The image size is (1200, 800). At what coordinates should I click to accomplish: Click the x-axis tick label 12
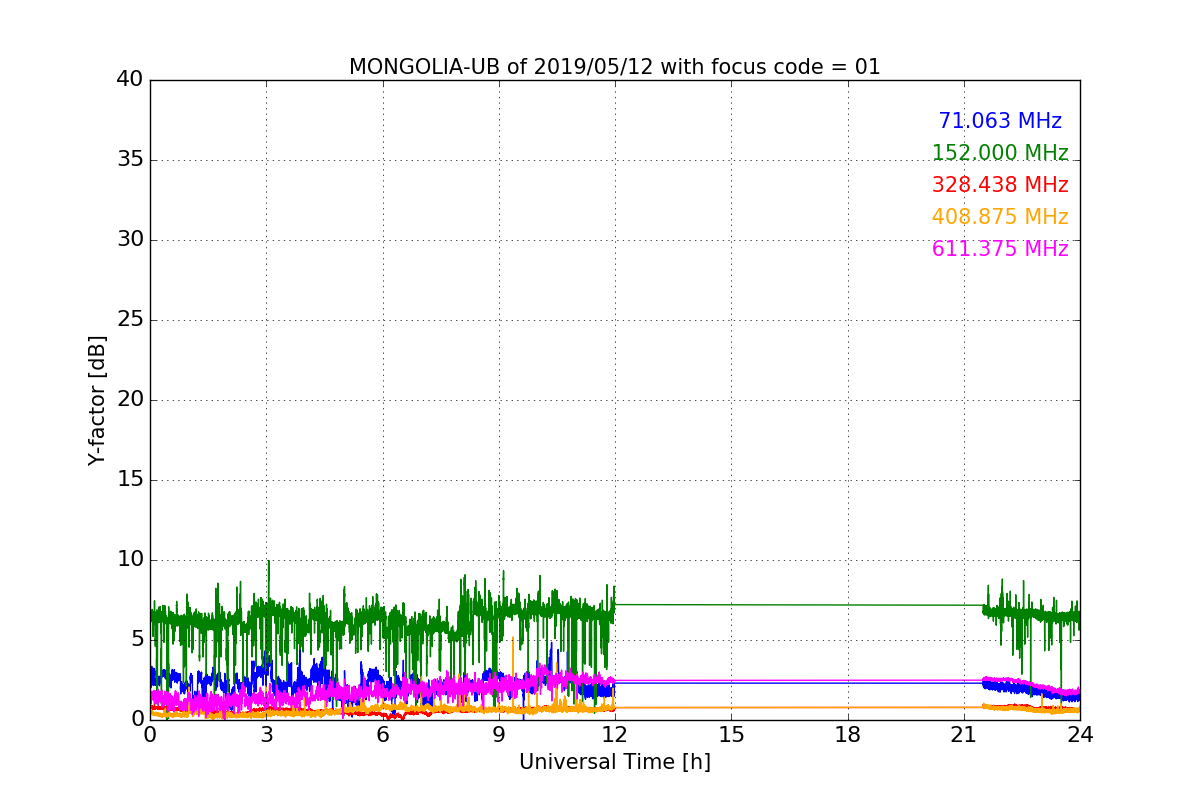coord(615,734)
